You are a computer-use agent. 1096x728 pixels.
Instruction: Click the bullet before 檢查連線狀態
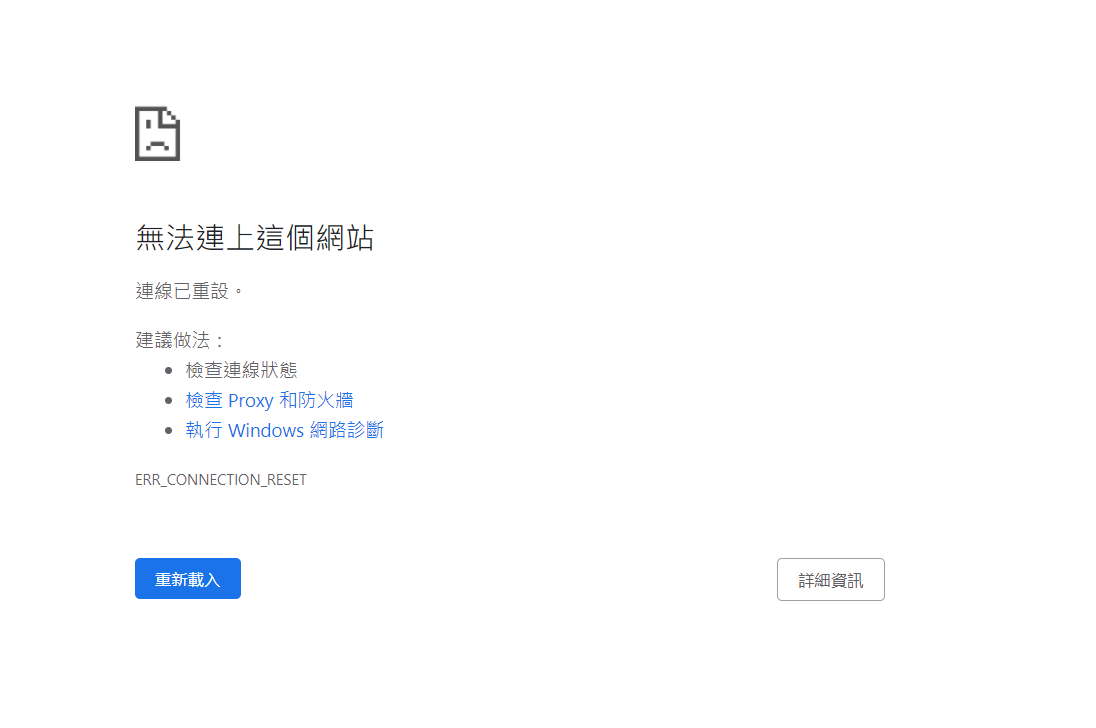pyautogui.click(x=168, y=370)
